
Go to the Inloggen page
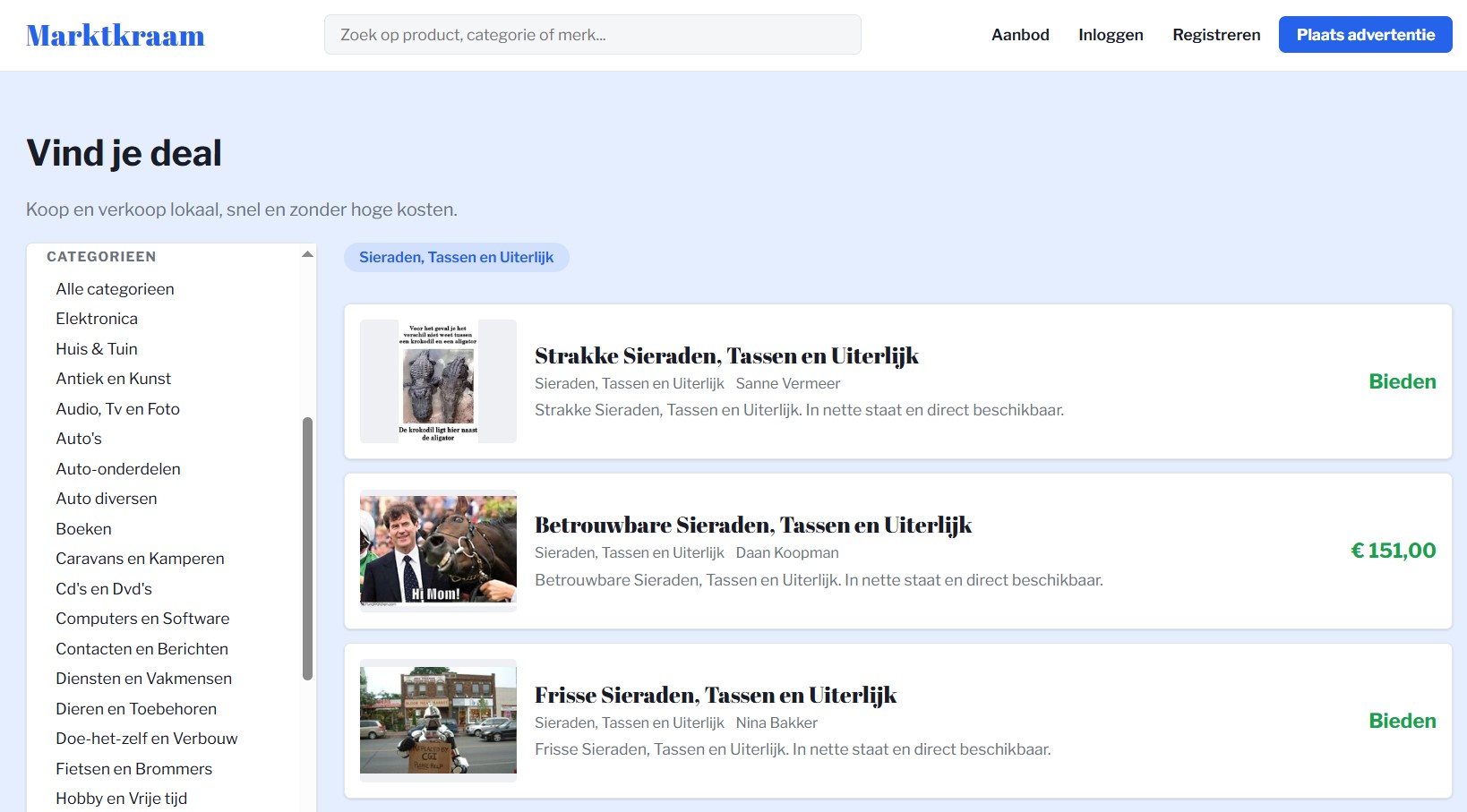pyautogui.click(x=1110, y=35)
